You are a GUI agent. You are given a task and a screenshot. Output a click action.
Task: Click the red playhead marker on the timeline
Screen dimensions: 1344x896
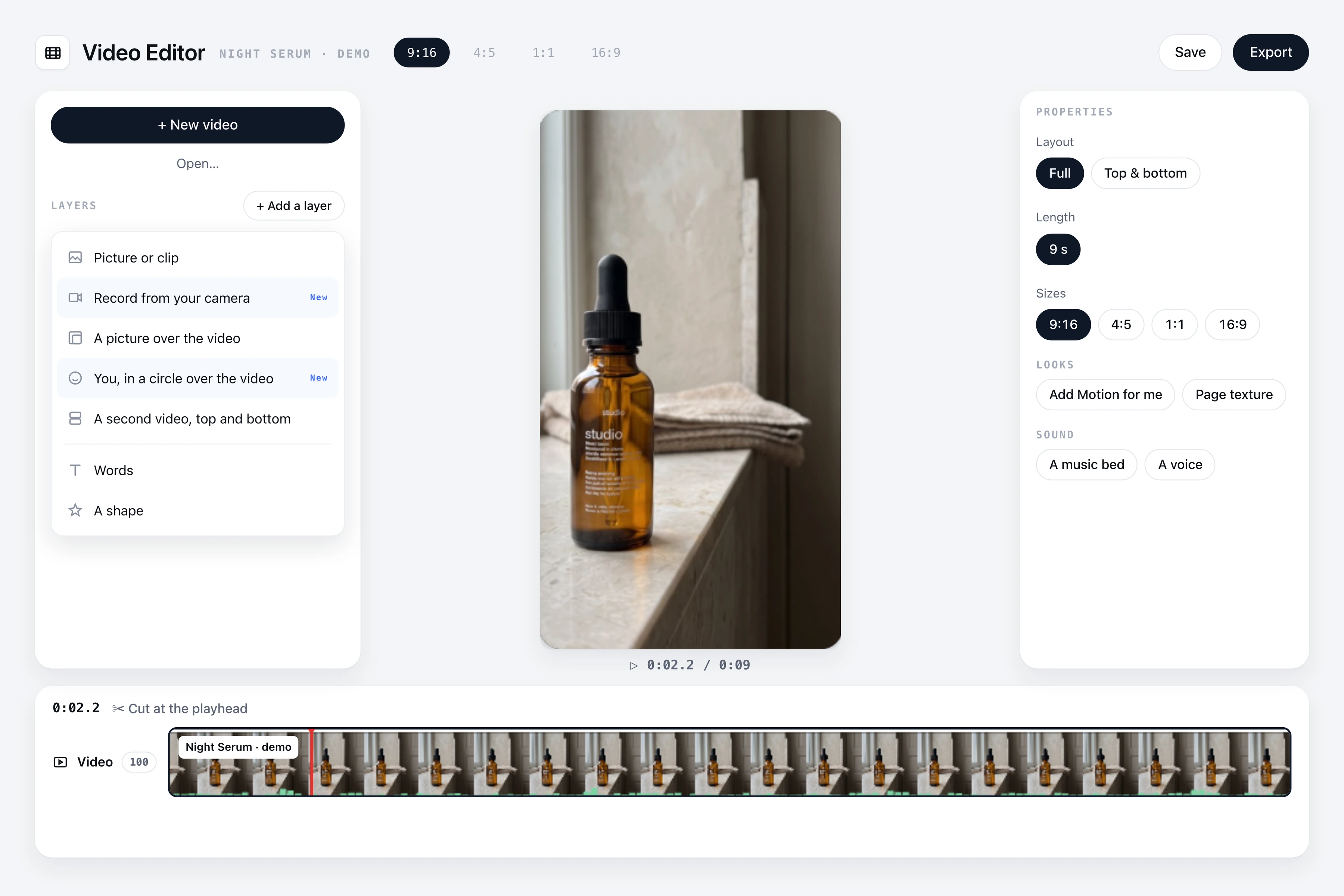[311, 762]
